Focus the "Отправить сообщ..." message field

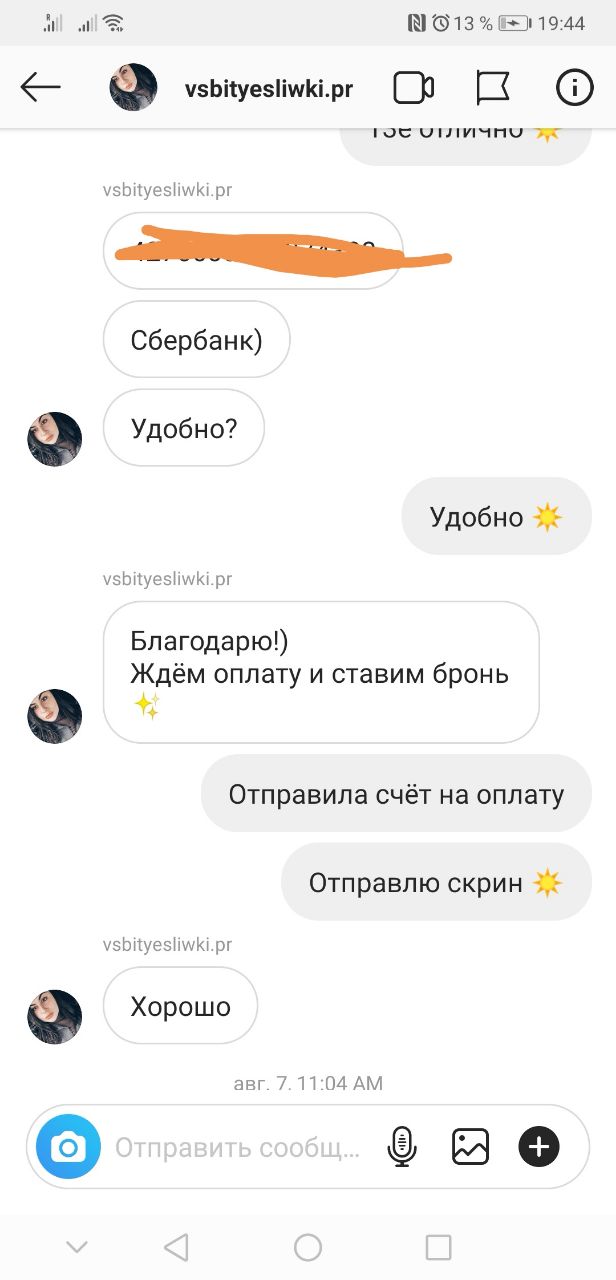click(x=237, y=1147)
